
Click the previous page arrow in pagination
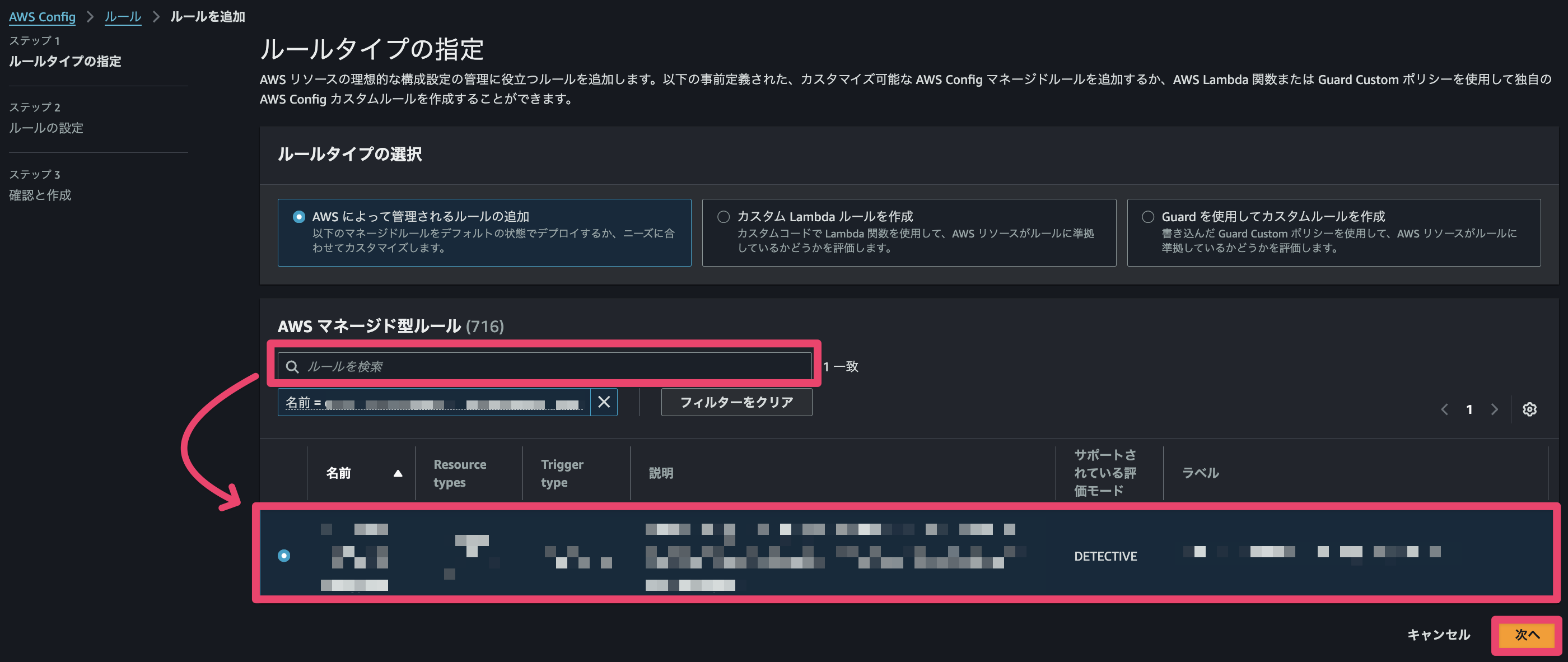point(1444,409)
